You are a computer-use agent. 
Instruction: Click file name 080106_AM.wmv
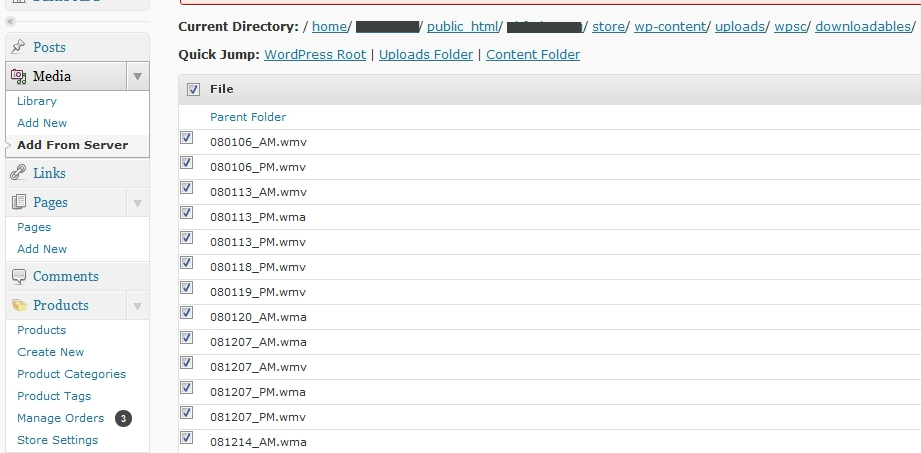(258, 142)
